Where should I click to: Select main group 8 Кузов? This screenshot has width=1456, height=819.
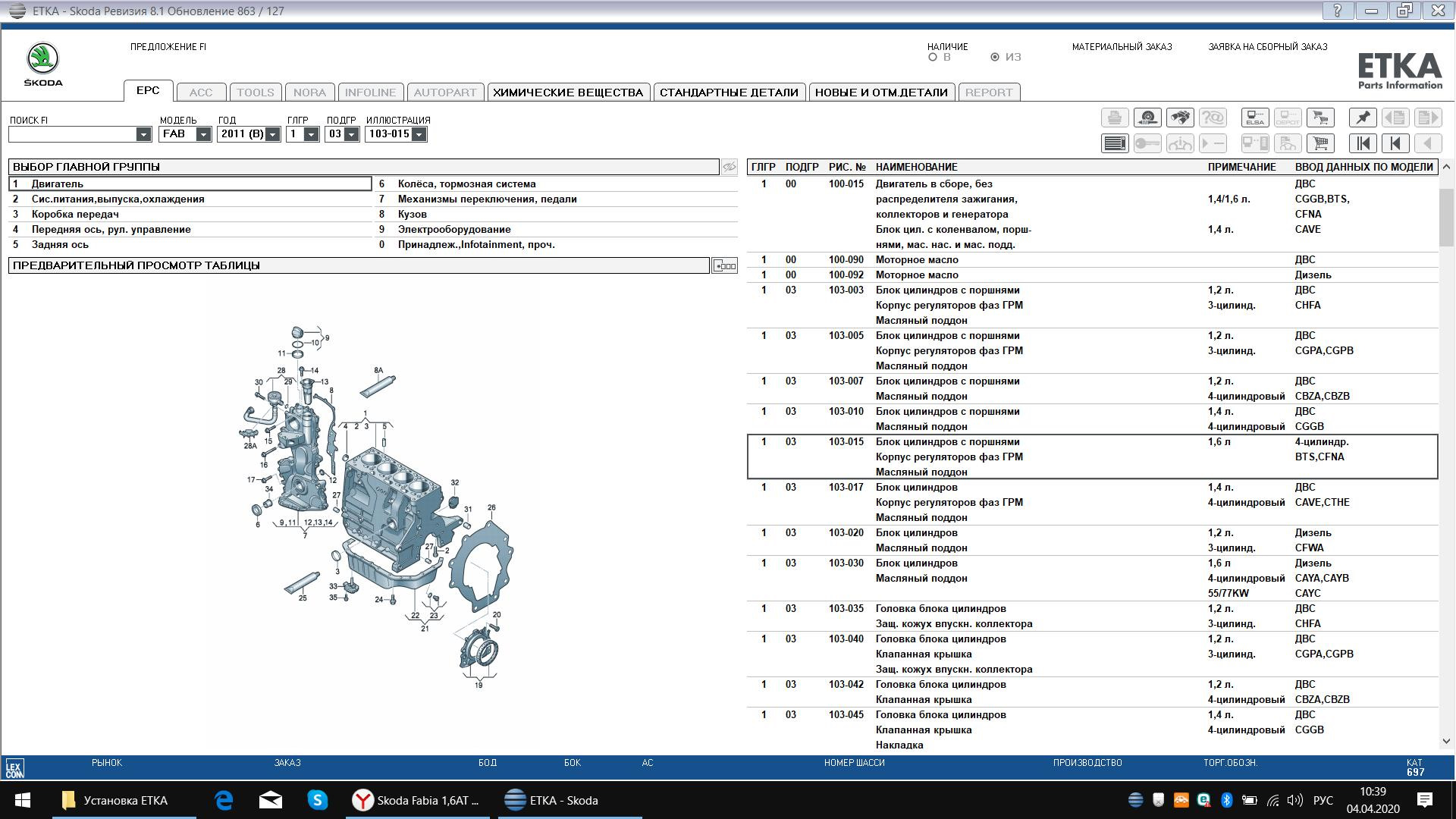coord(413,214)
